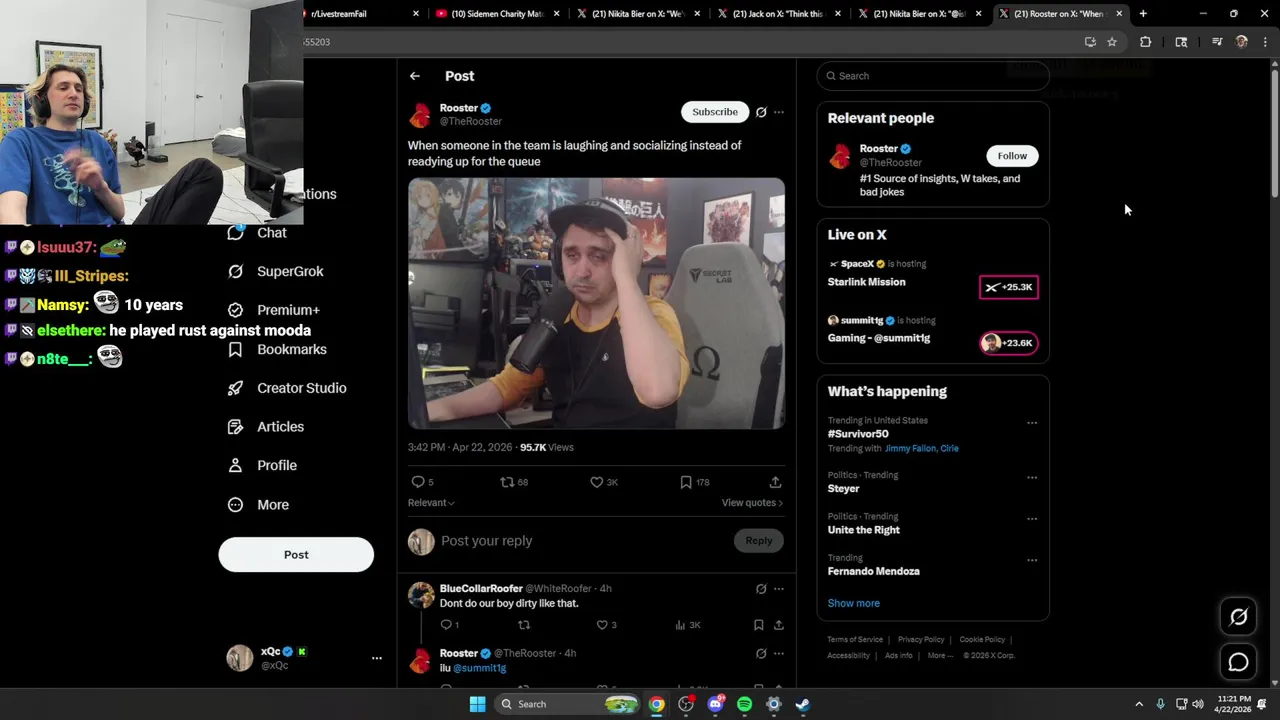The height and width of the screenshot is (720, 1280).
Task: Open the Messages floating chat button
Action: pos(1238,662)
